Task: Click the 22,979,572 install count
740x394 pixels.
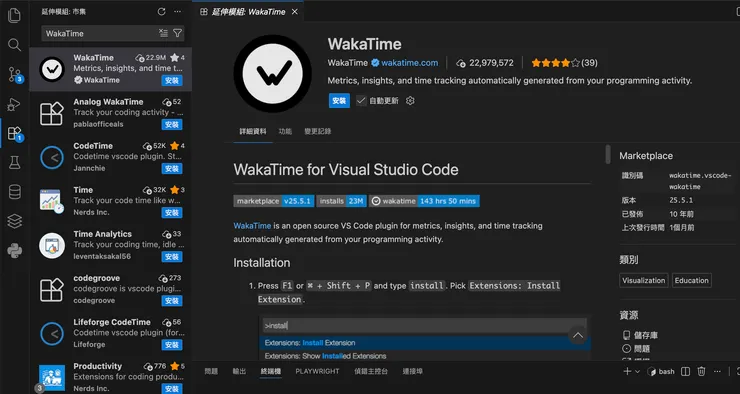Action: pyautogui.click(x=485, y=63)
